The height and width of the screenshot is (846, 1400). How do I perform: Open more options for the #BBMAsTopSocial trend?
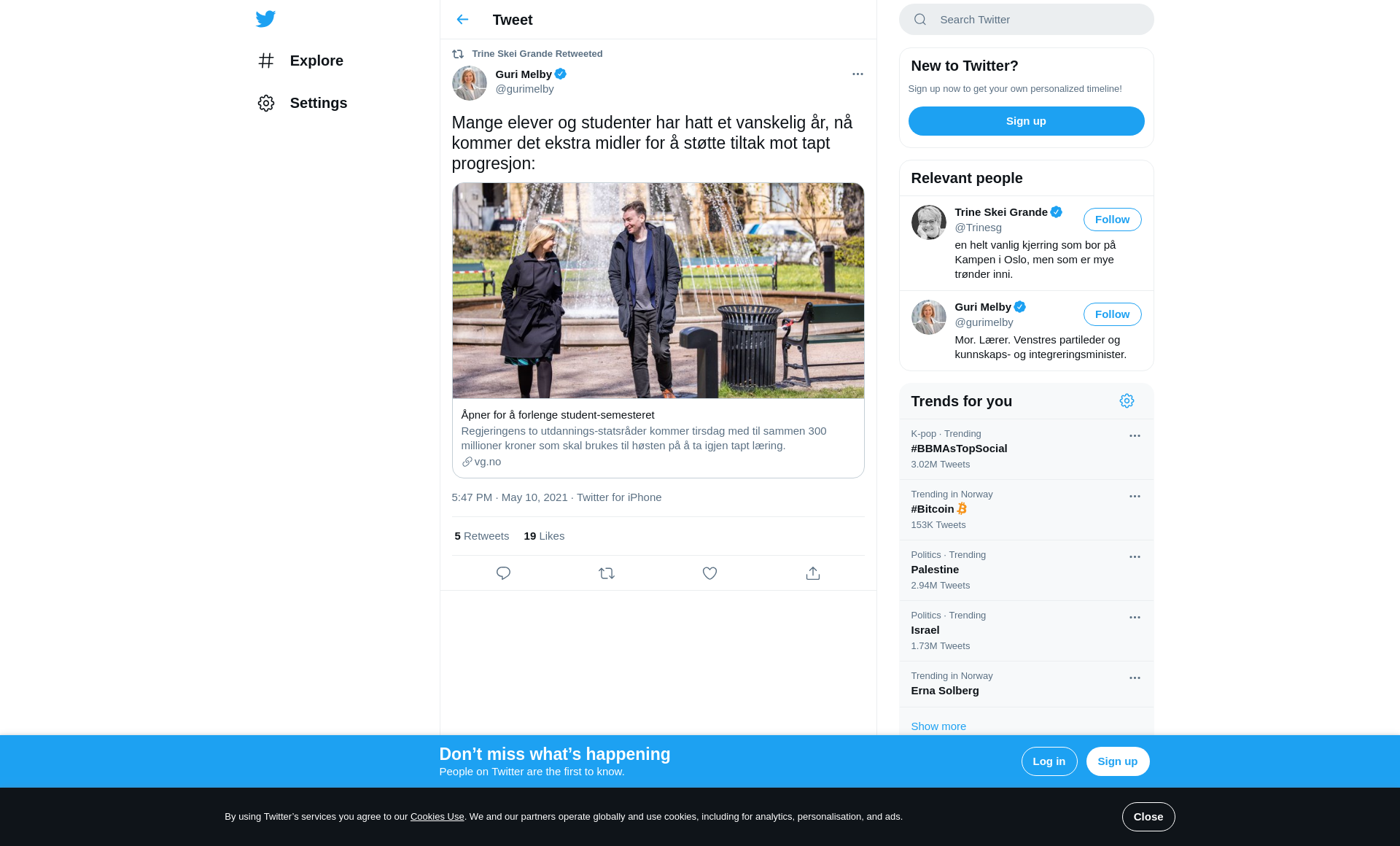pos(1135,436)
